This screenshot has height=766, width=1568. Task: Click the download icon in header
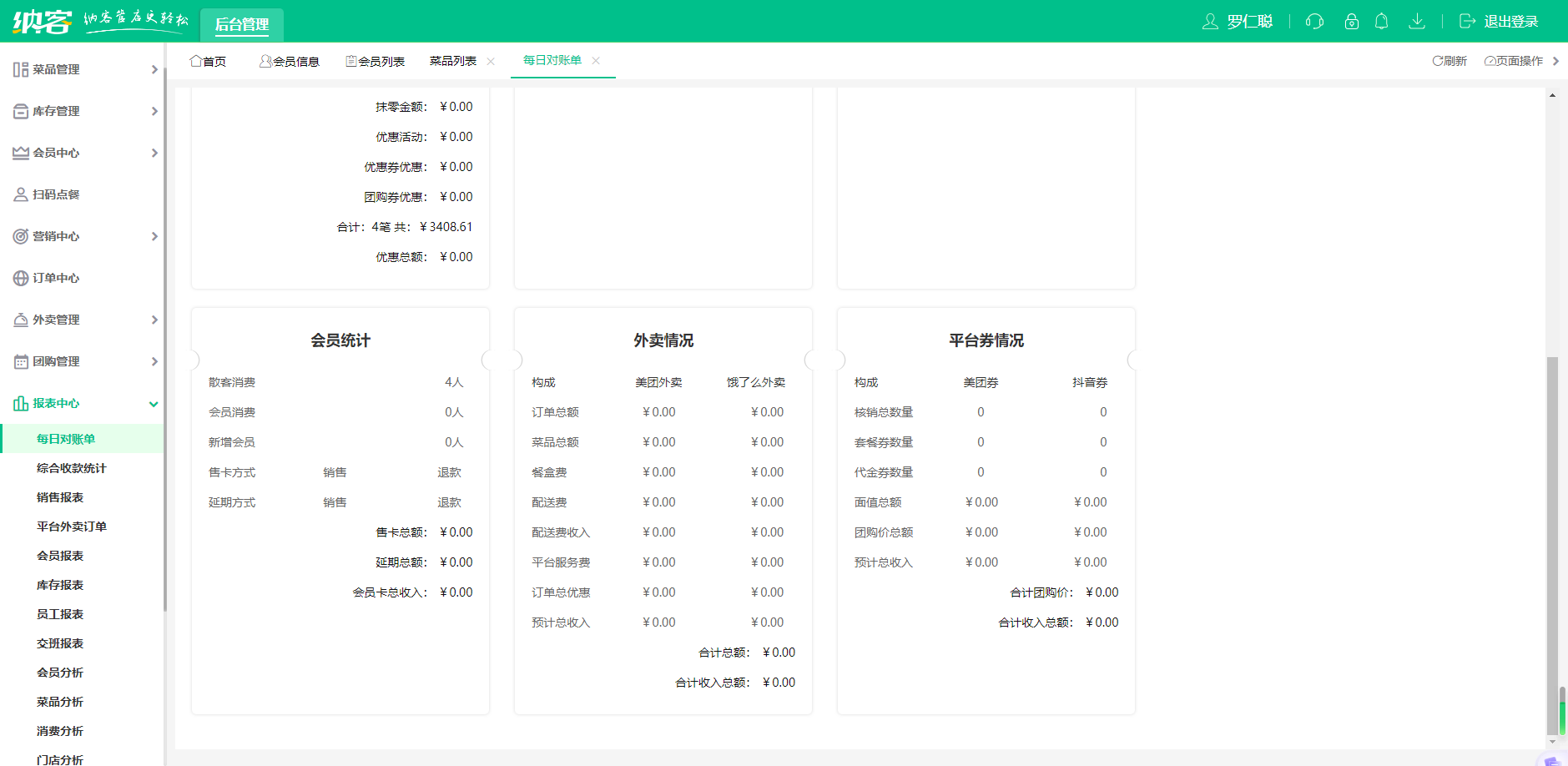coord(1416,22)
